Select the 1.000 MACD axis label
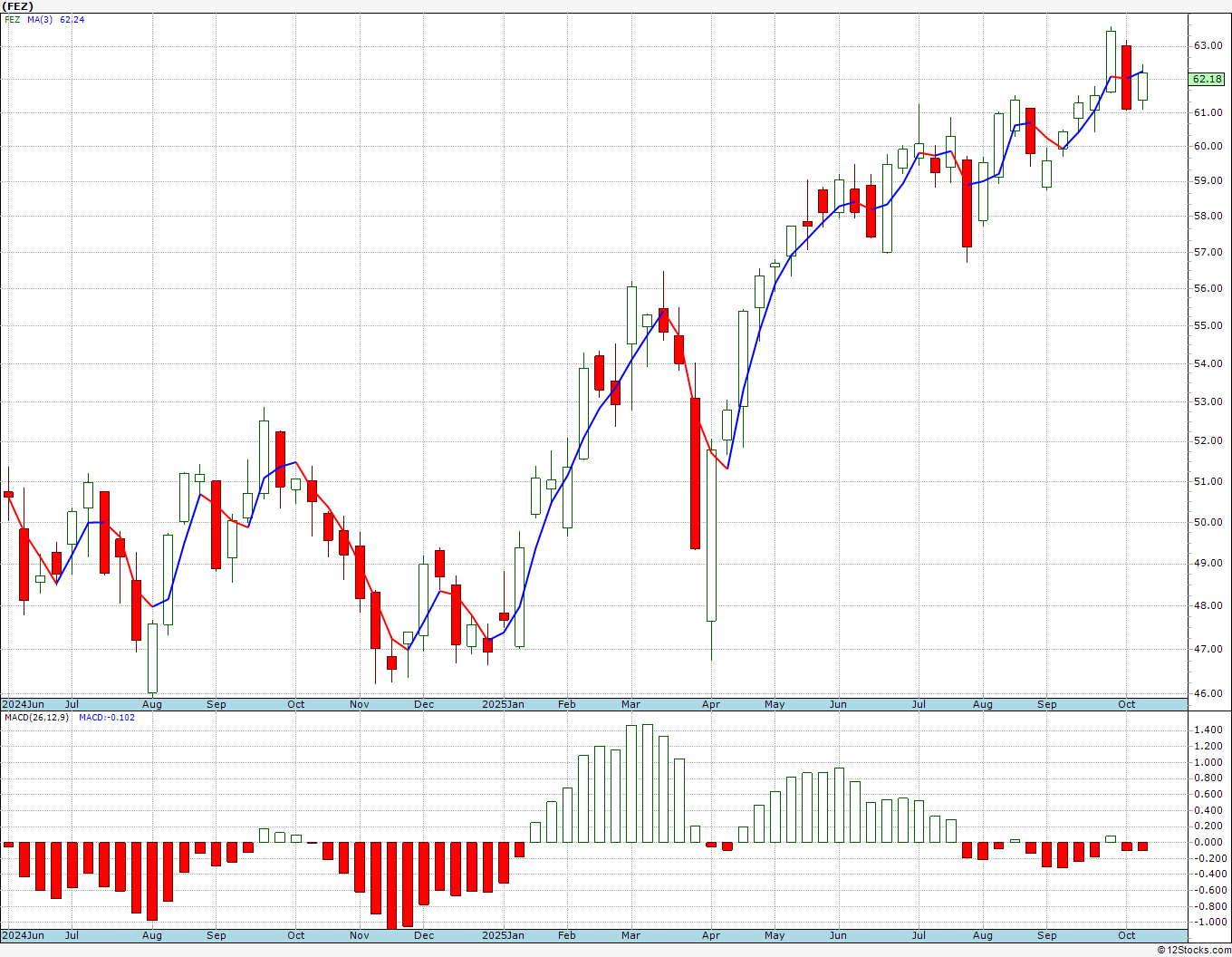 (x=1208, y=762)
